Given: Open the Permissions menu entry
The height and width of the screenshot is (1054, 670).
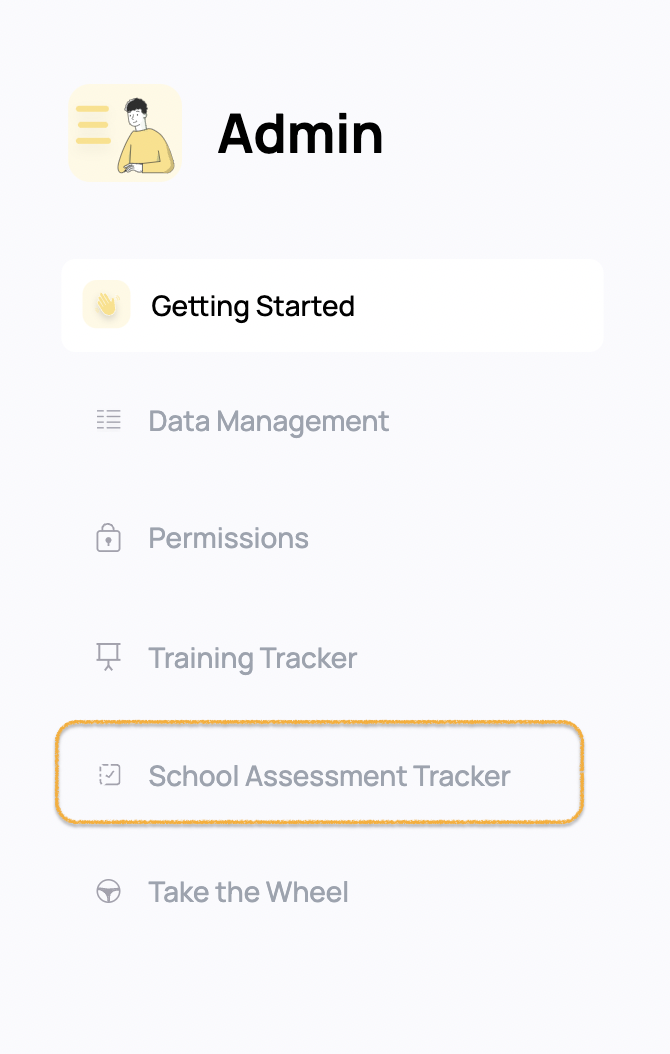Looking at the screenshot, I should tap(228, 538).
